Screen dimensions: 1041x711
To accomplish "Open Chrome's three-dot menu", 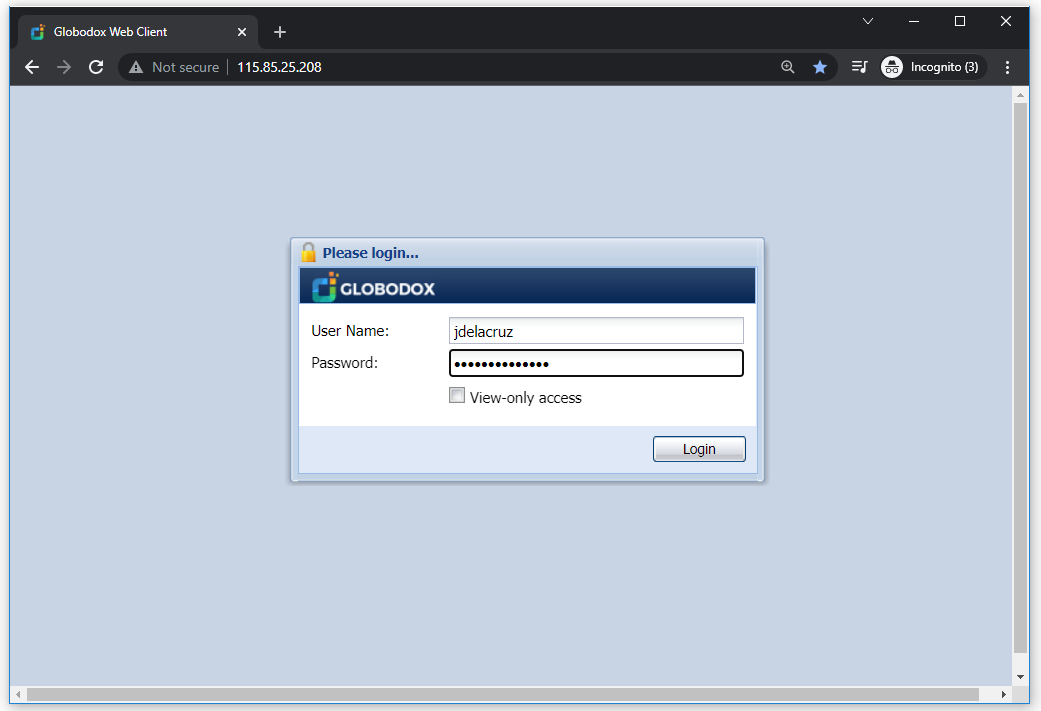I will coord(1007,67).
